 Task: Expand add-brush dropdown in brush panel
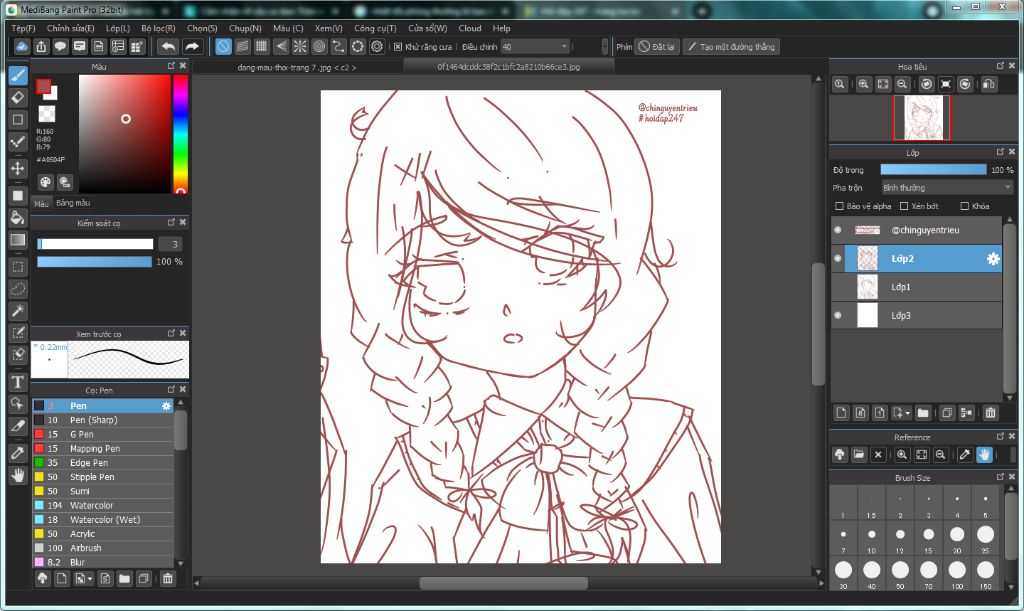(90, 579)
